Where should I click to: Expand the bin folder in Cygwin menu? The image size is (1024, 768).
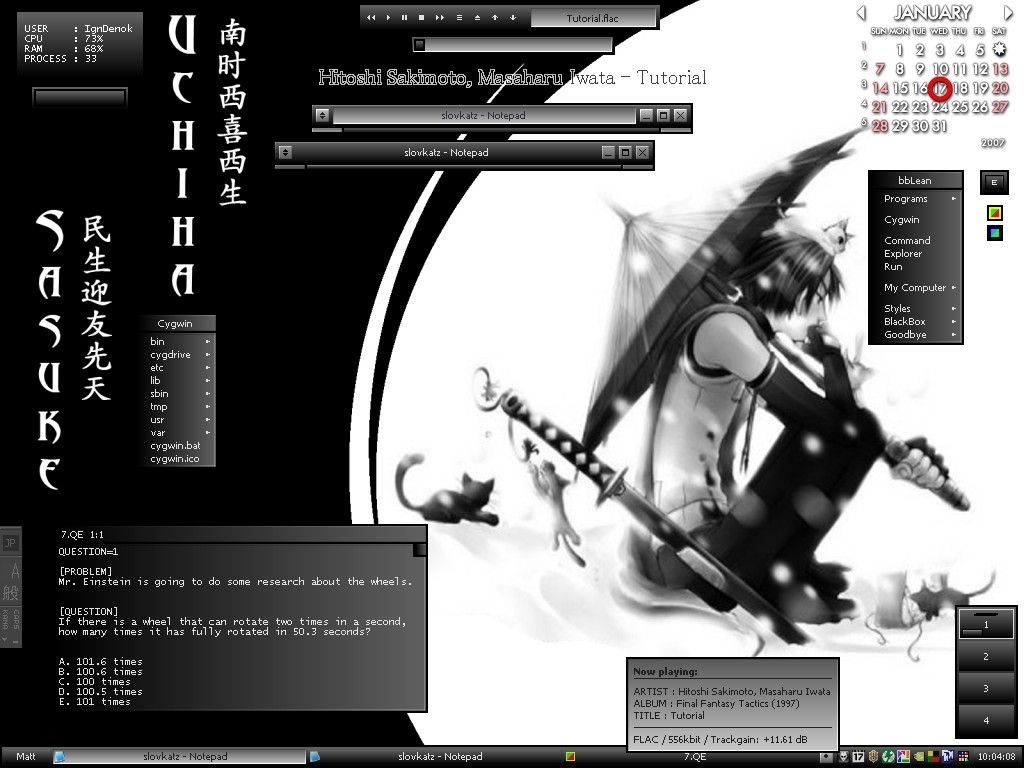178,341
